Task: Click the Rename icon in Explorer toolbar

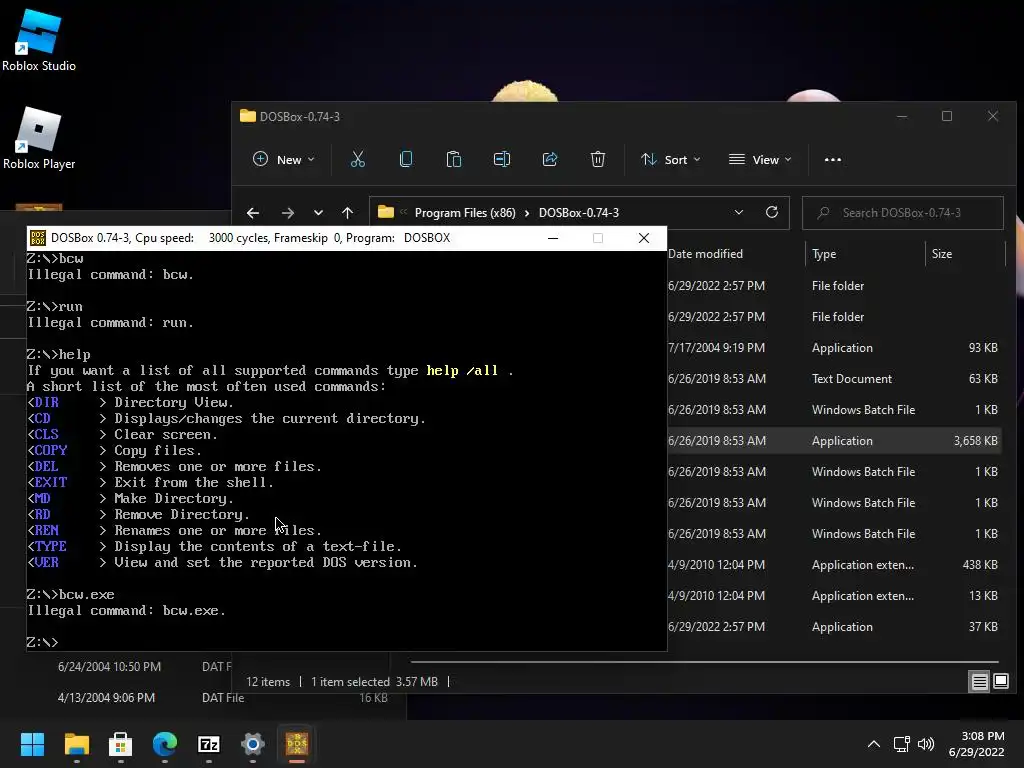Action: pyautogui.click(x=502, y=159)
